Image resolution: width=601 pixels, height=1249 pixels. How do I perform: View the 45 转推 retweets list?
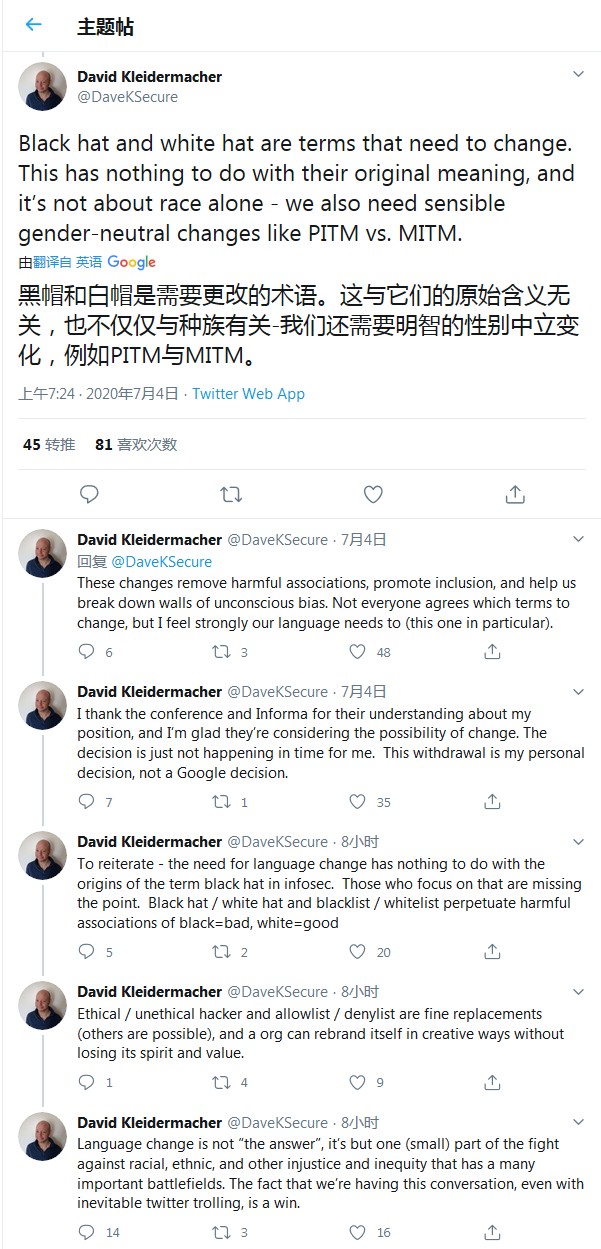click(x=49, y=444)
